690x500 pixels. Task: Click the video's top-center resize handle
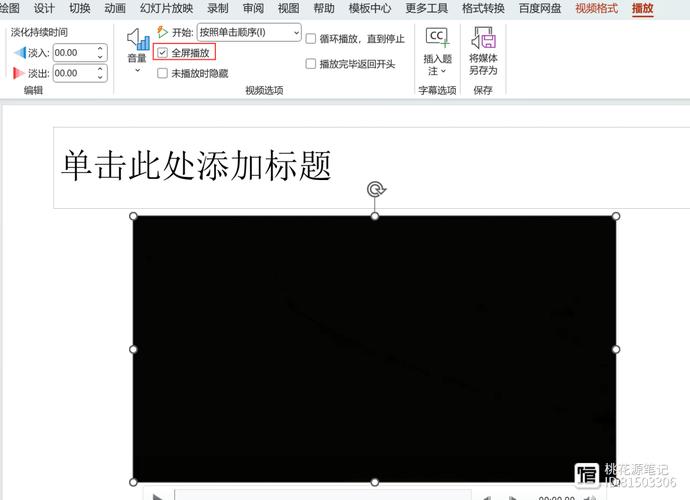point(374,216)
